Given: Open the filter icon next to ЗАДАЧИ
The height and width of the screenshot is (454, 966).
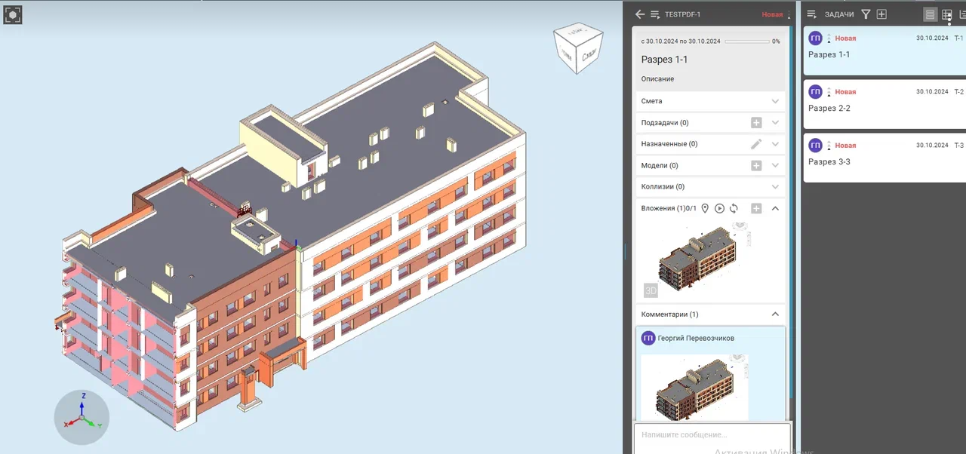Looking at the screenshot, I should (x=866, y=14).
